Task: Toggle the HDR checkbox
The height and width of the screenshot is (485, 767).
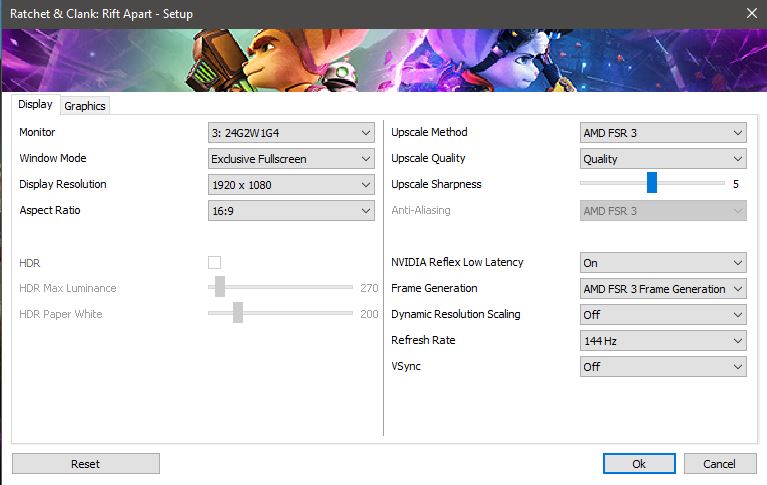Action: [x=214, y=262]
